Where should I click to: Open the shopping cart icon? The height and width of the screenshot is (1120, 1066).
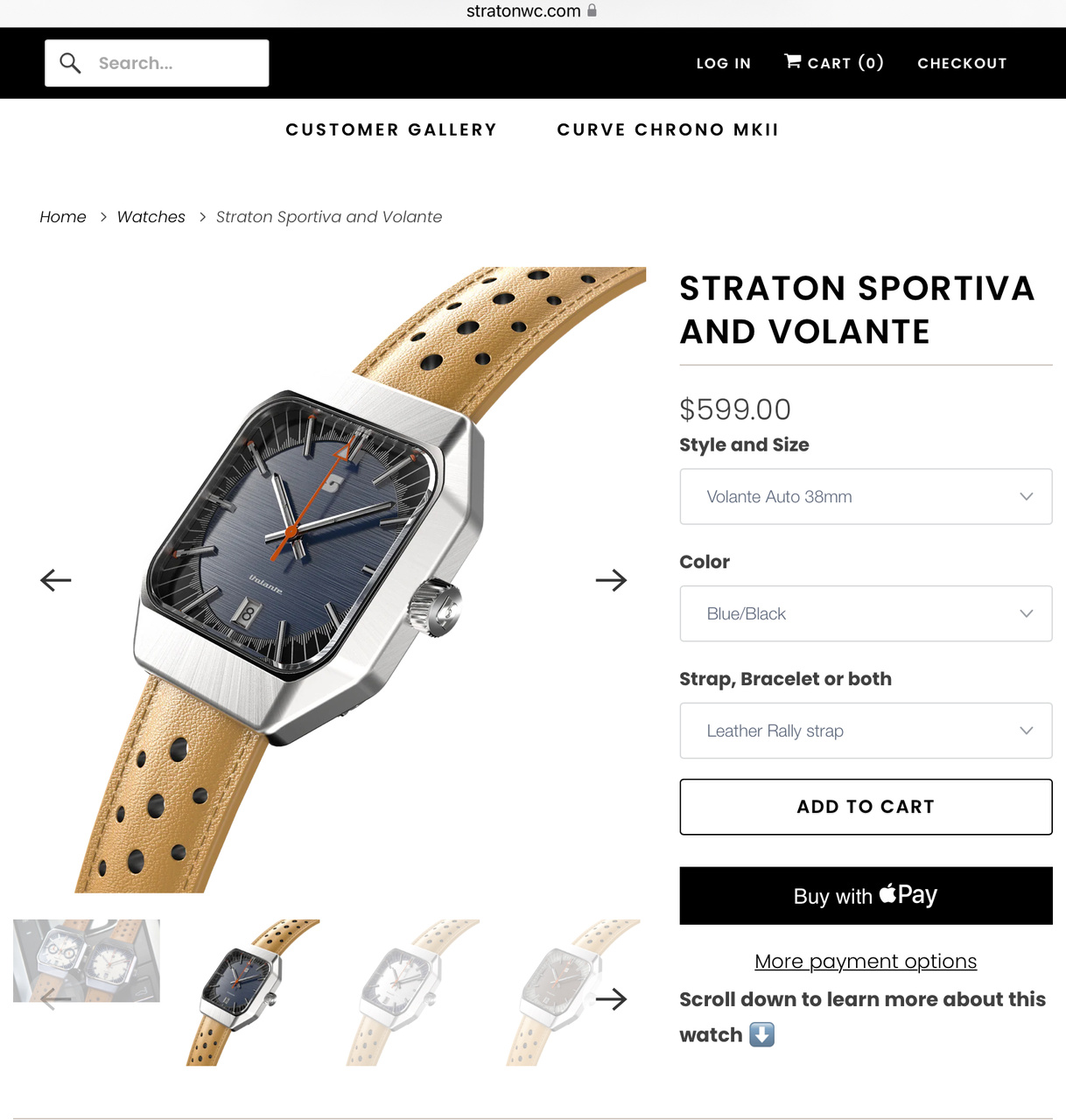click(793, 61)
